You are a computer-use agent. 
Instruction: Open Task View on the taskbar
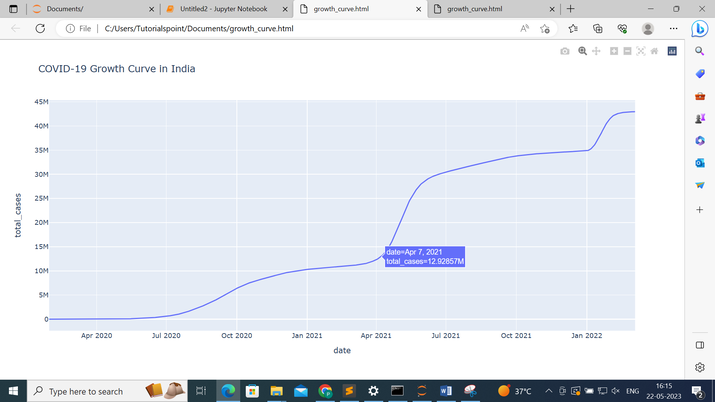pyautogui.click(x=201, y=391)
